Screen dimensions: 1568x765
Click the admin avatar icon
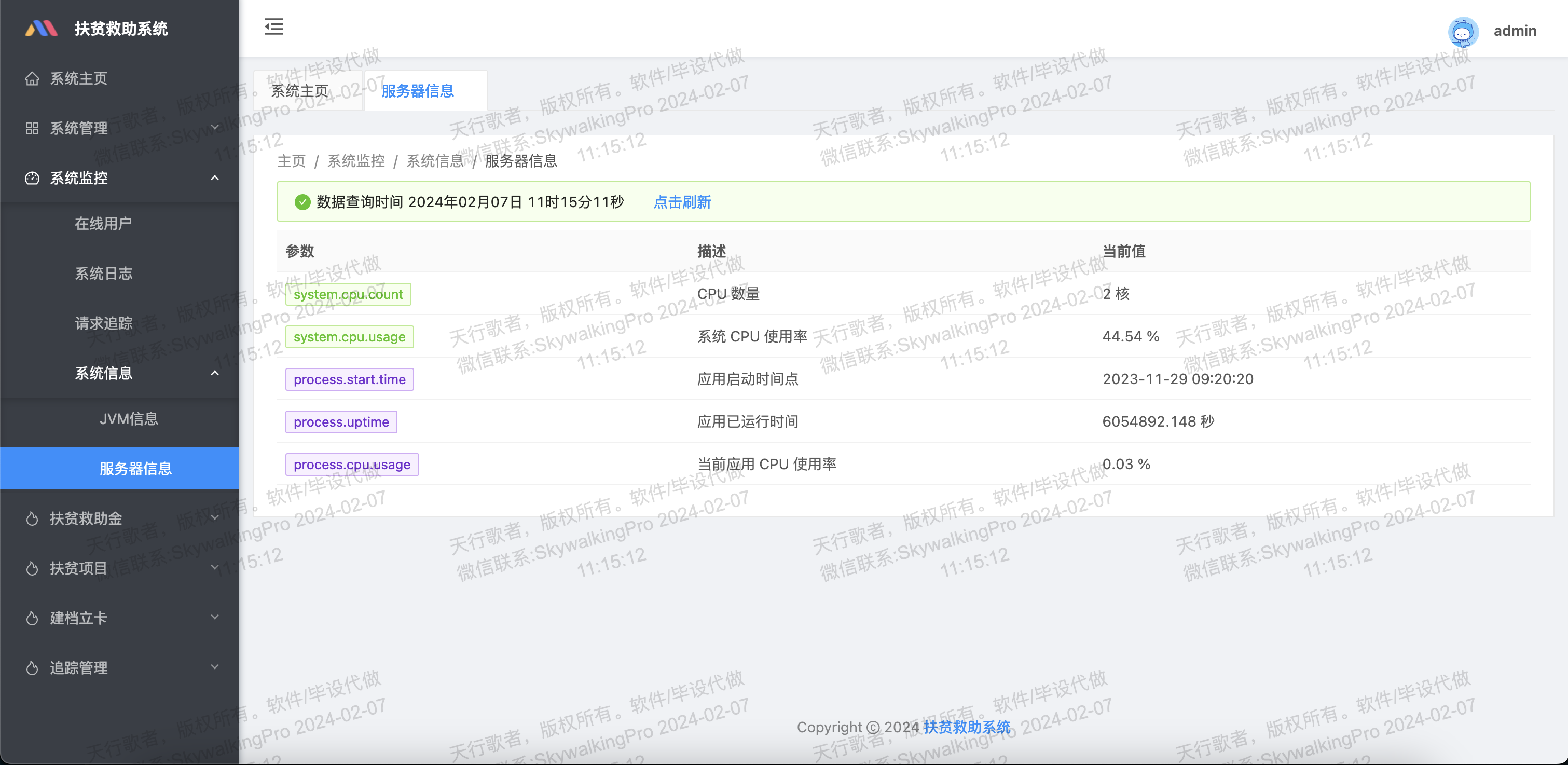[1463, 31]
